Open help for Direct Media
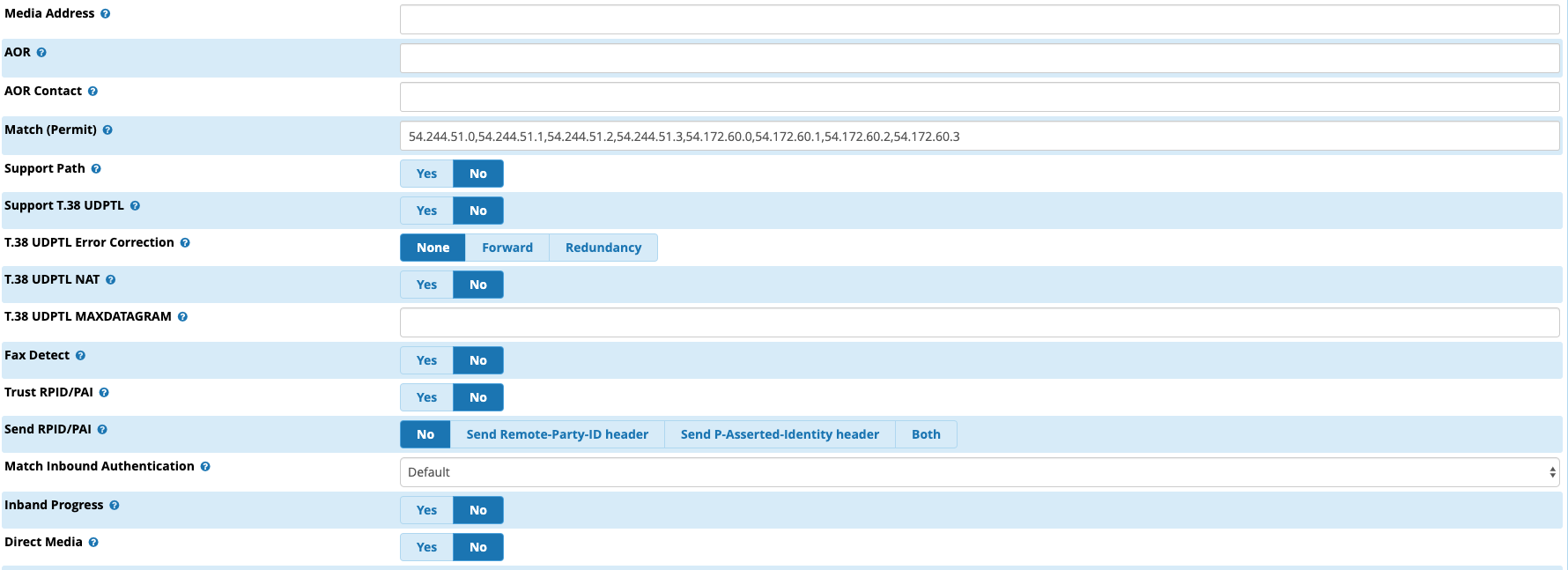This screenshot has height=570, width=1568. [x=93, y=543]
